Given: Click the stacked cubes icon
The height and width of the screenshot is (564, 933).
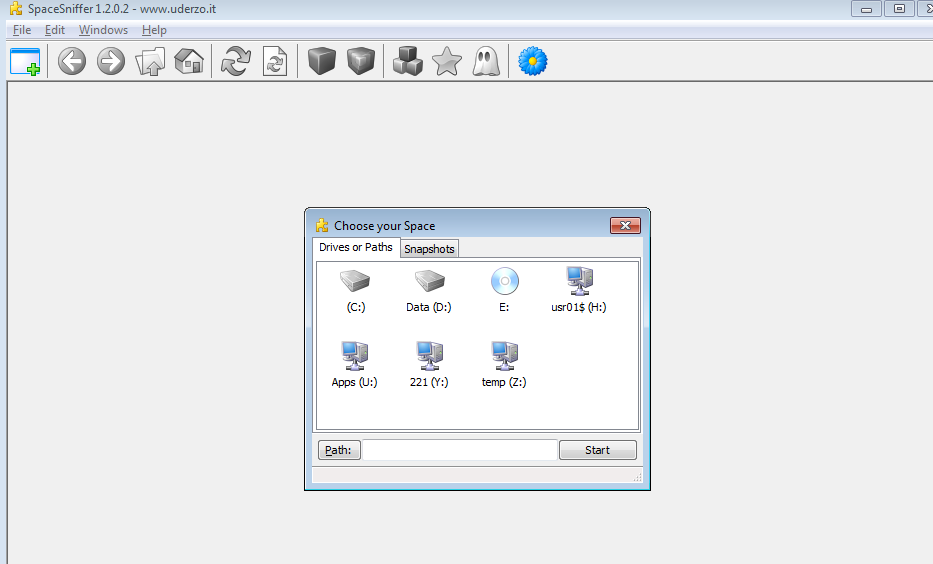Looking at the screenshot, I should [407, 62].
